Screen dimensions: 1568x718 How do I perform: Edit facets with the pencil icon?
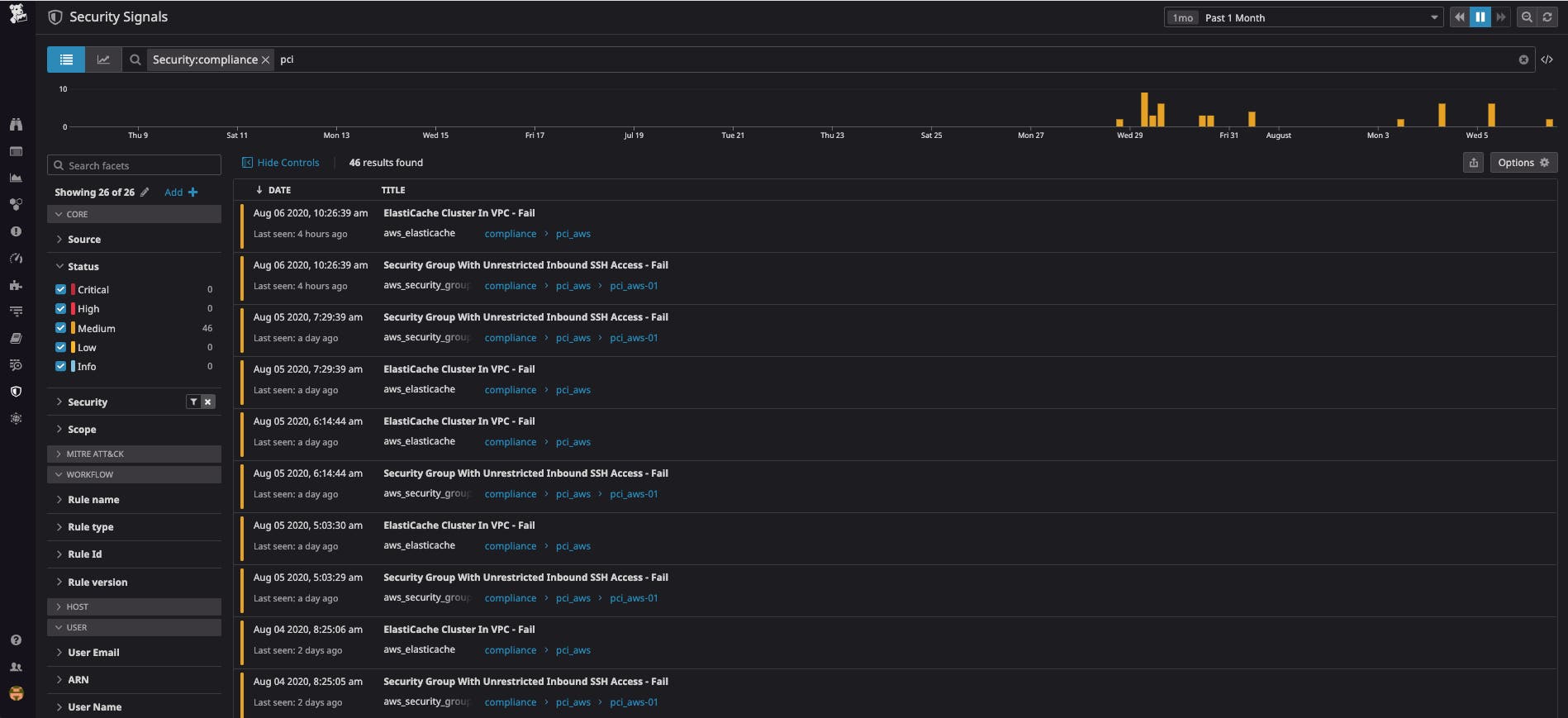145,192
